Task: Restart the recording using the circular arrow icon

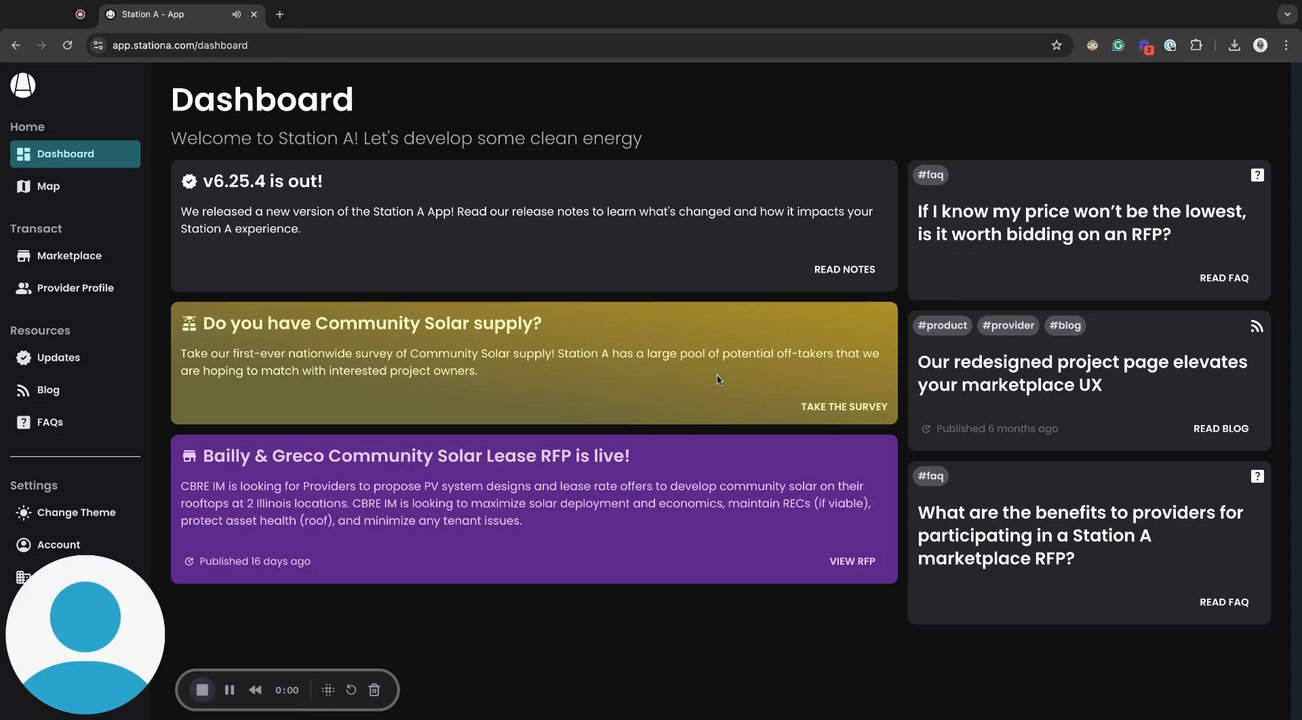Action: pos(351,690)
